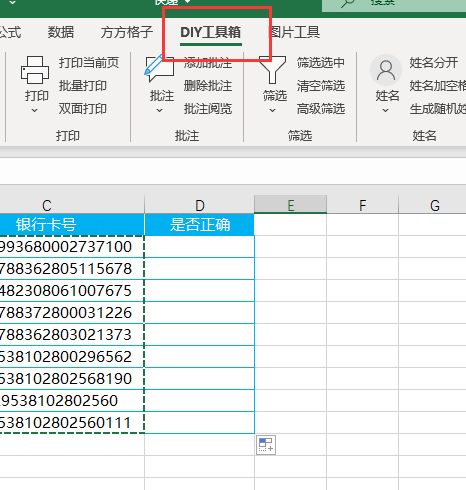Select cell ending 805115678

click(72, 269)
